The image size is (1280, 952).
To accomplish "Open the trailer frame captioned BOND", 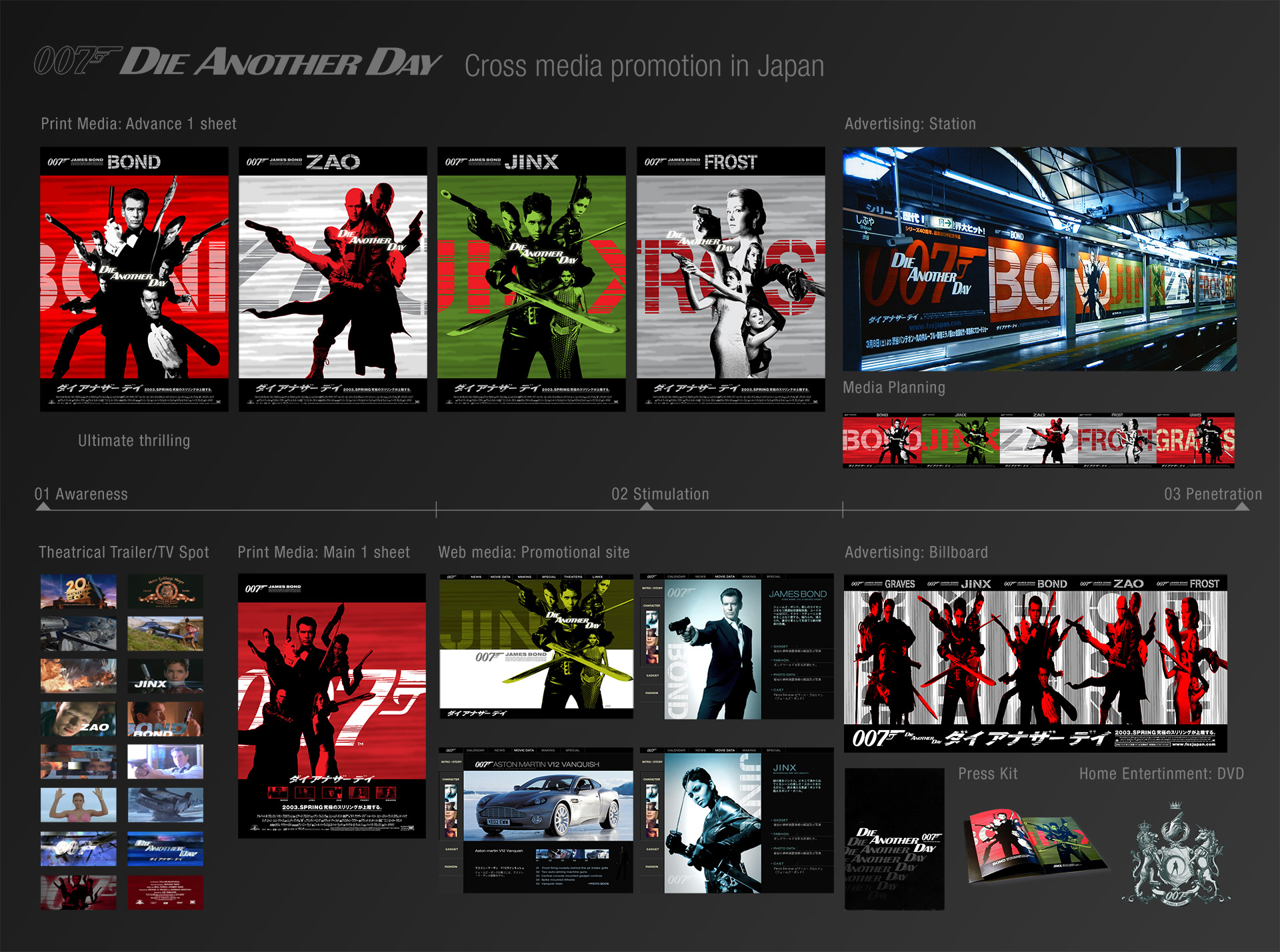I will tap(165, 719).
